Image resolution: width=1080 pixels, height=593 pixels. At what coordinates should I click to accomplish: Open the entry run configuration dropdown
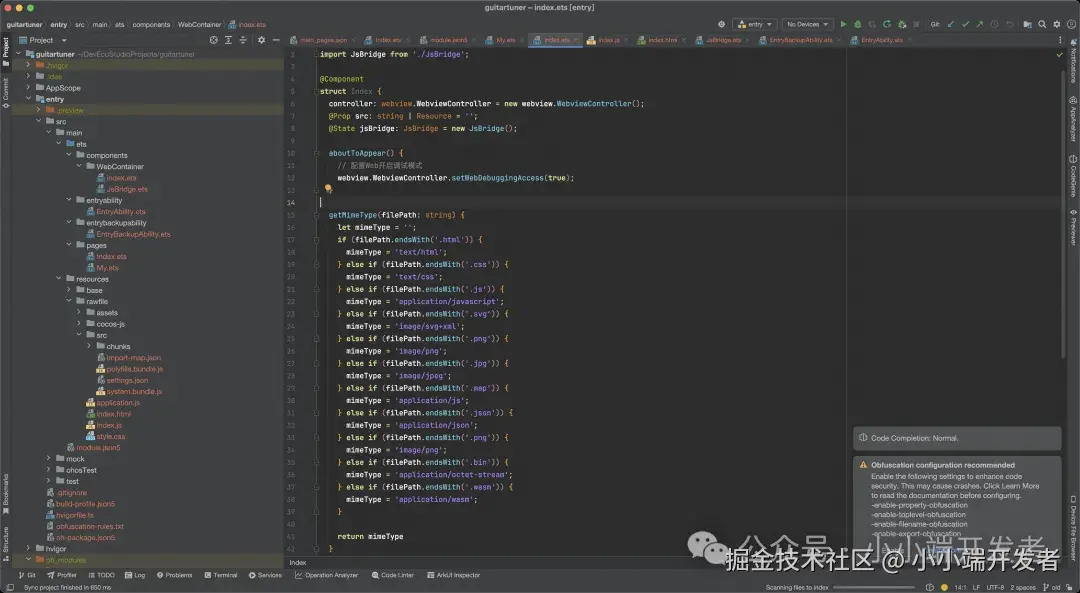coord(755,24)
